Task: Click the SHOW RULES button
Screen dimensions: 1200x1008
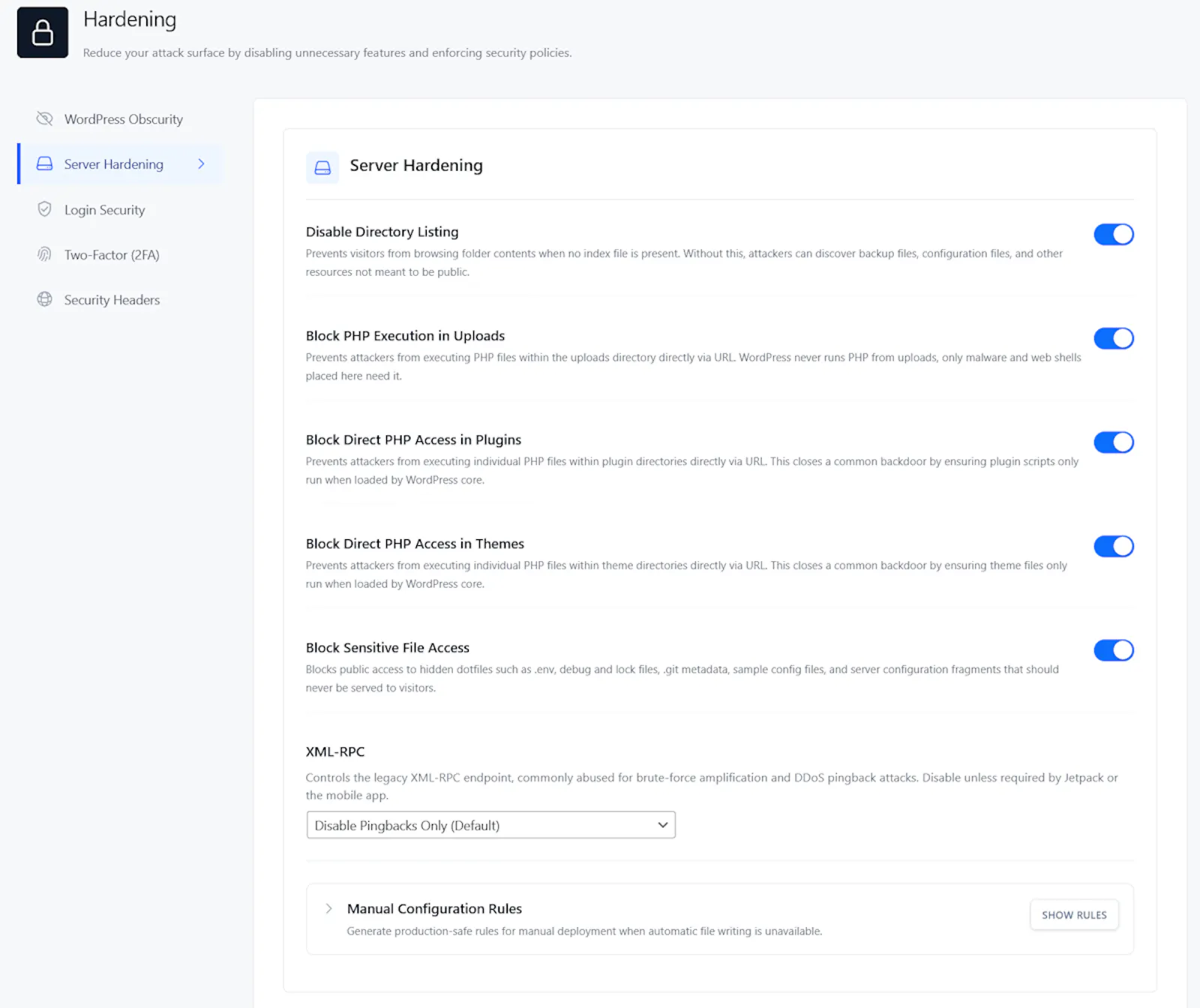Action: point(1074,915)
